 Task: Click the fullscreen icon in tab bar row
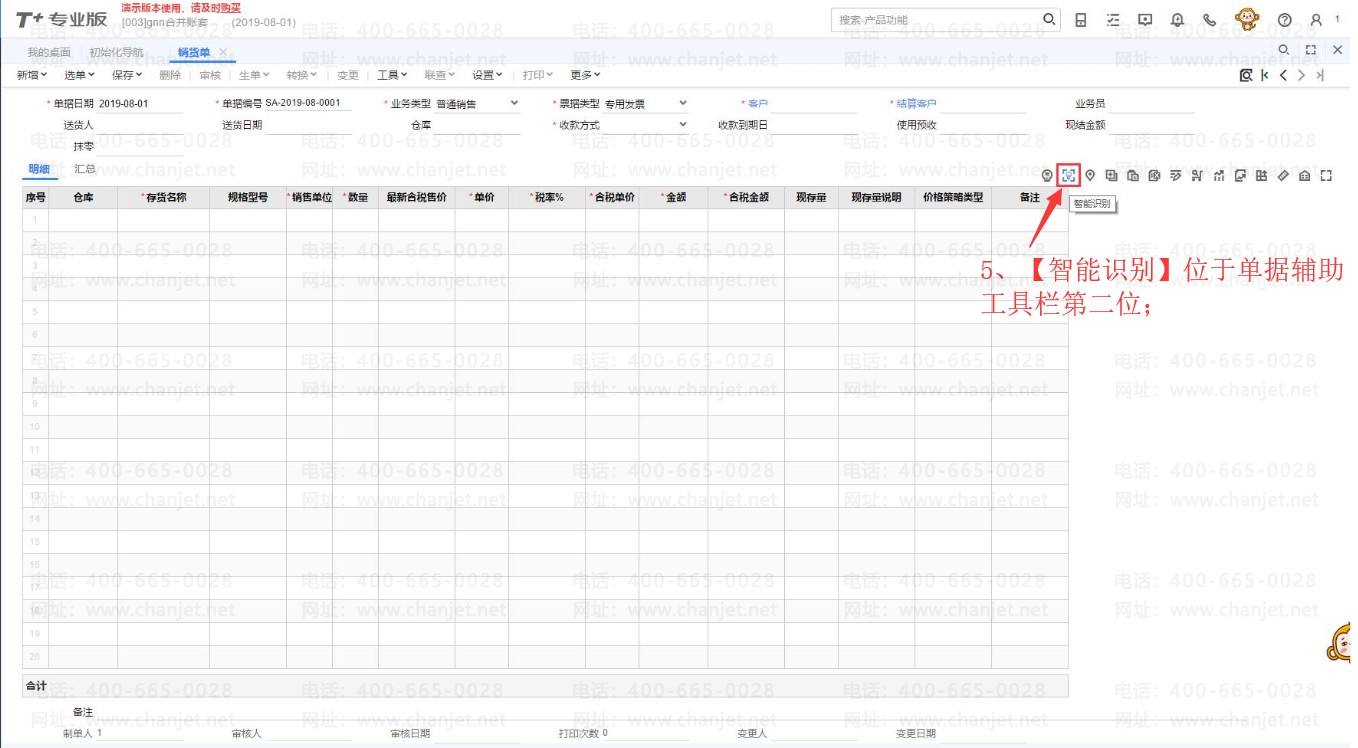click(1311, 49)
